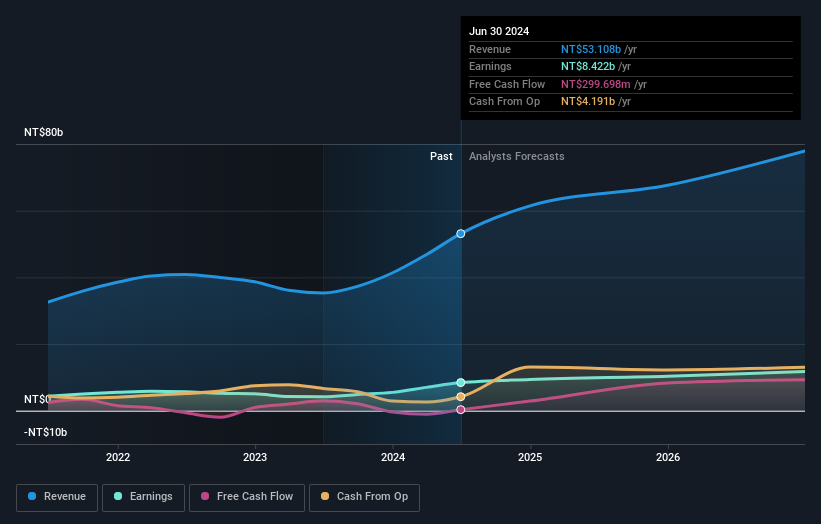Viewport: 821px width, 524px height.
Task: Click the NT$53.108b revenue value
Action: (591, 49)
